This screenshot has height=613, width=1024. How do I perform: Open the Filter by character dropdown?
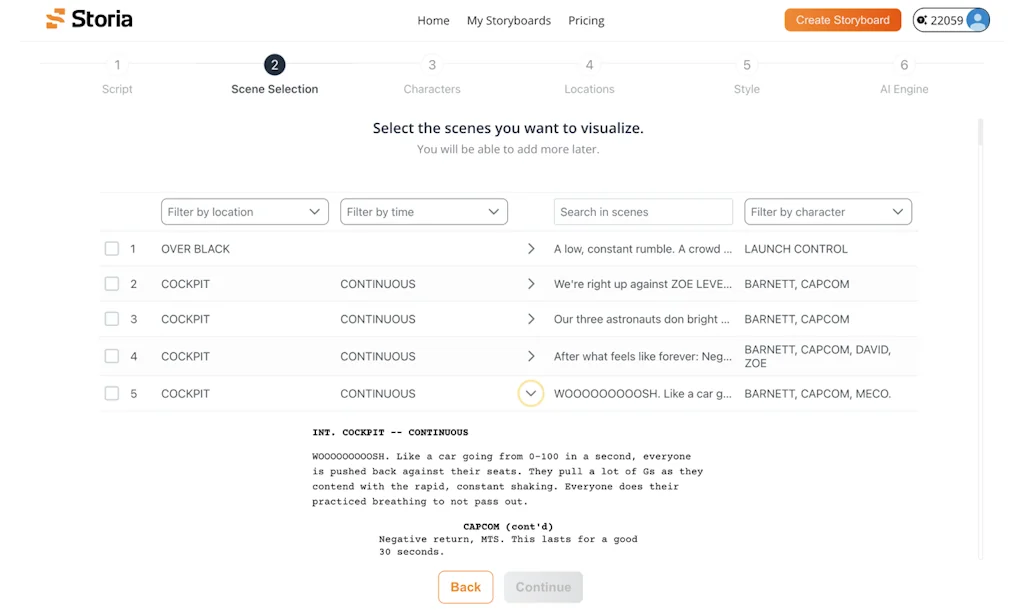pyautogui.click(x=827, y=211)
